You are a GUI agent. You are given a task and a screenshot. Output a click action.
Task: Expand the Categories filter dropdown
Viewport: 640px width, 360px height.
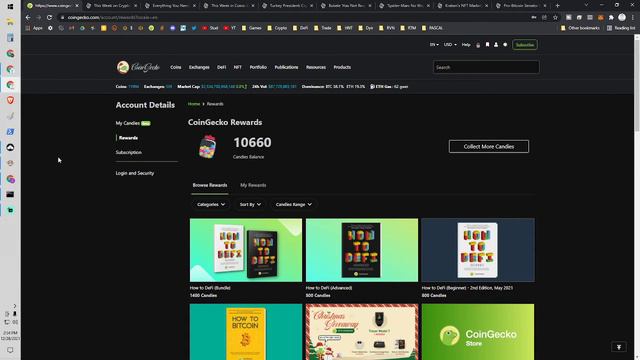pyautogui.click(x=211, y=204)
